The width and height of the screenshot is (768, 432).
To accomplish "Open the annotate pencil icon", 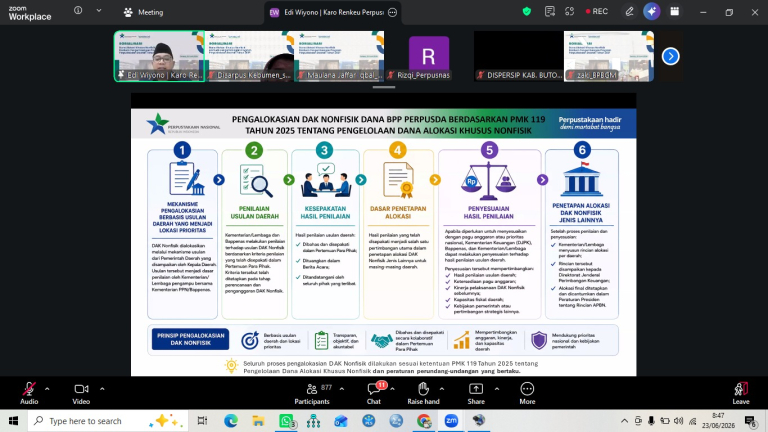I will pos(629,11).
